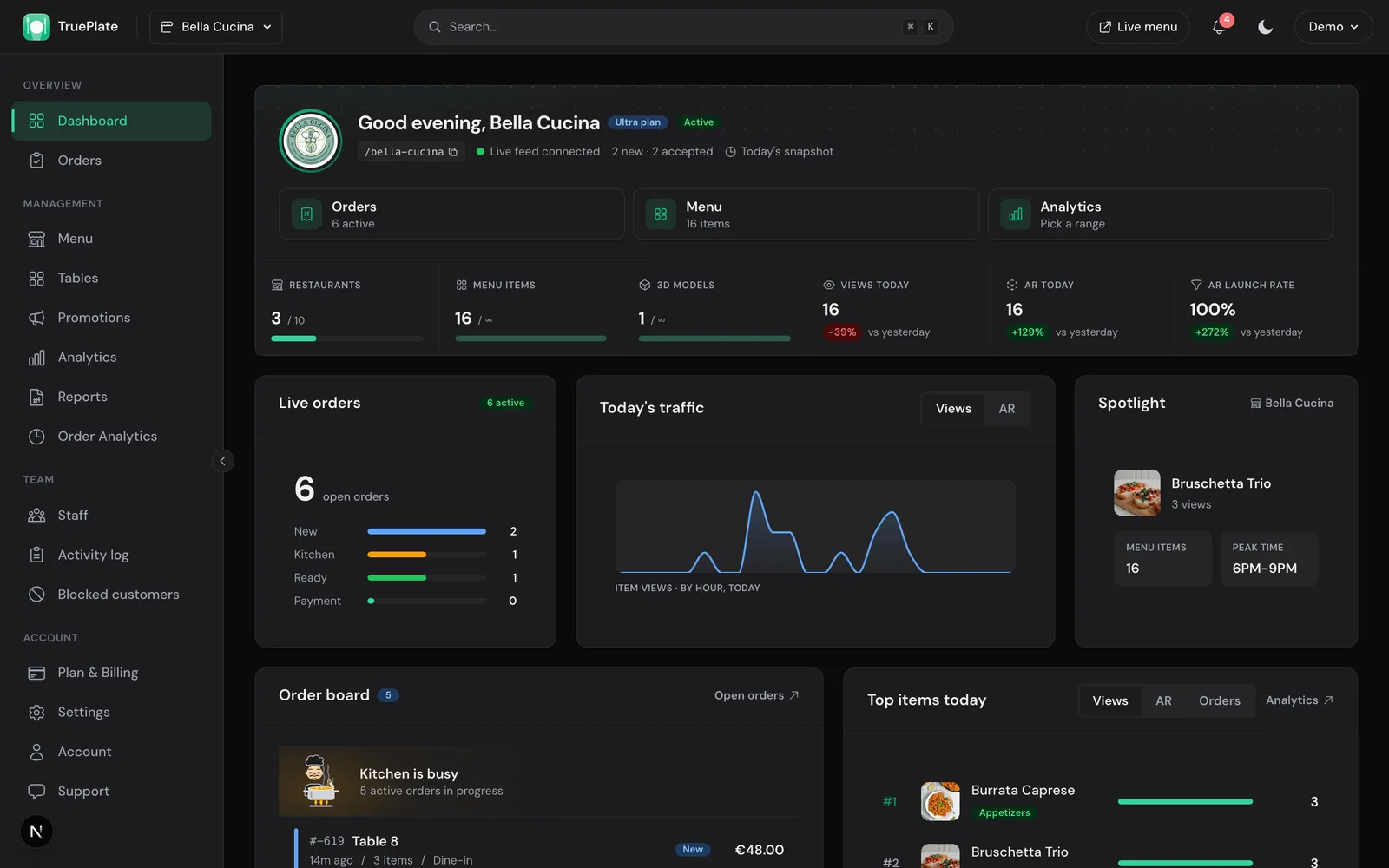This screenshot has width=1389, height=868.
Task: Open the notifications bell icon
Action: tap(1219, 27)
